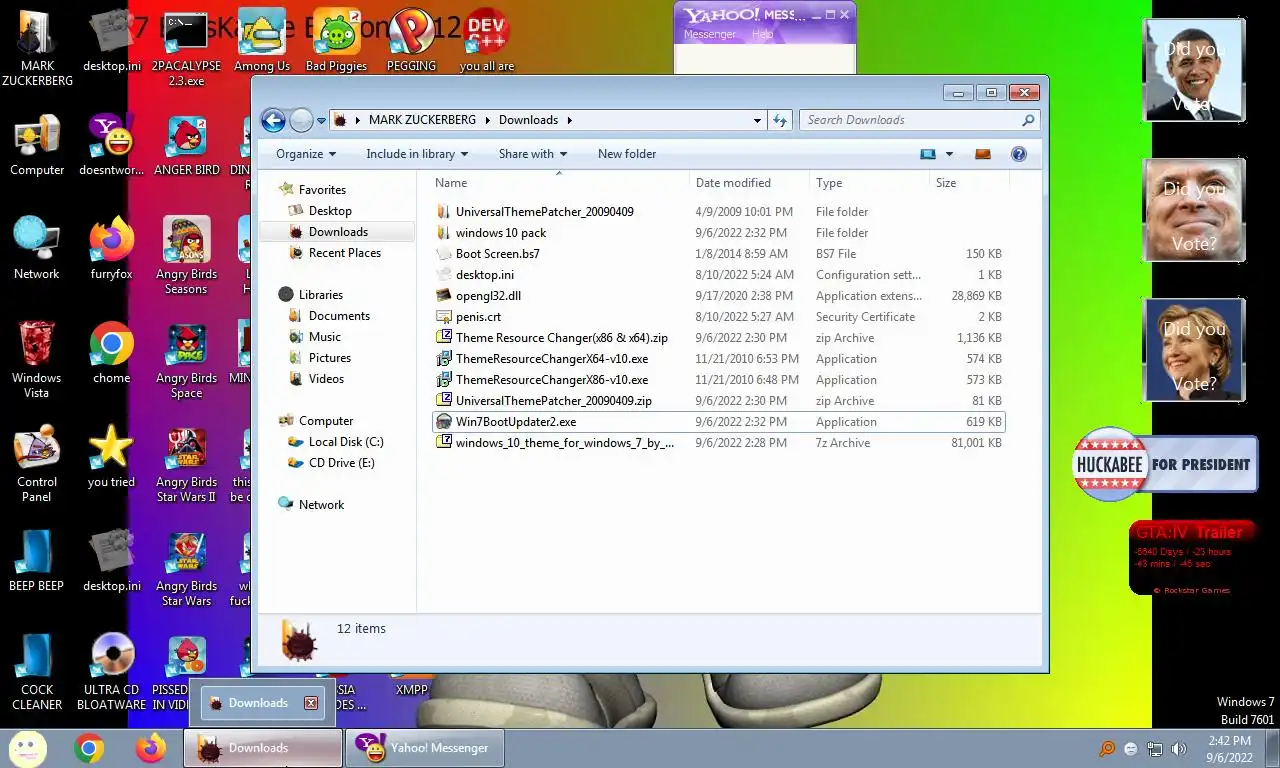
Task: Open the chome Chrome desktop icon
Action: (x=111, y=354)
